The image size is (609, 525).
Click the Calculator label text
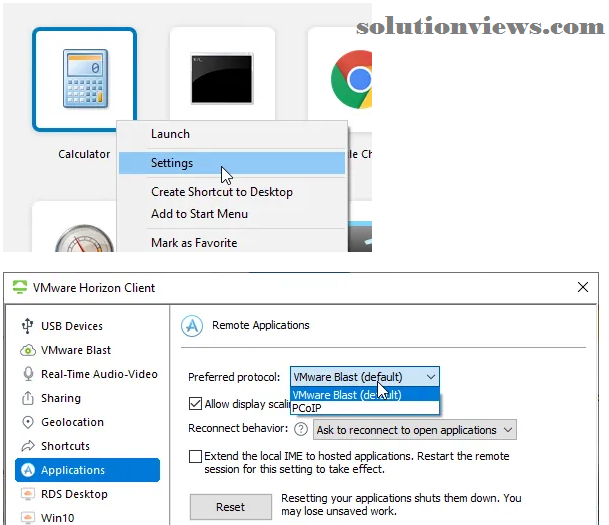84,154
